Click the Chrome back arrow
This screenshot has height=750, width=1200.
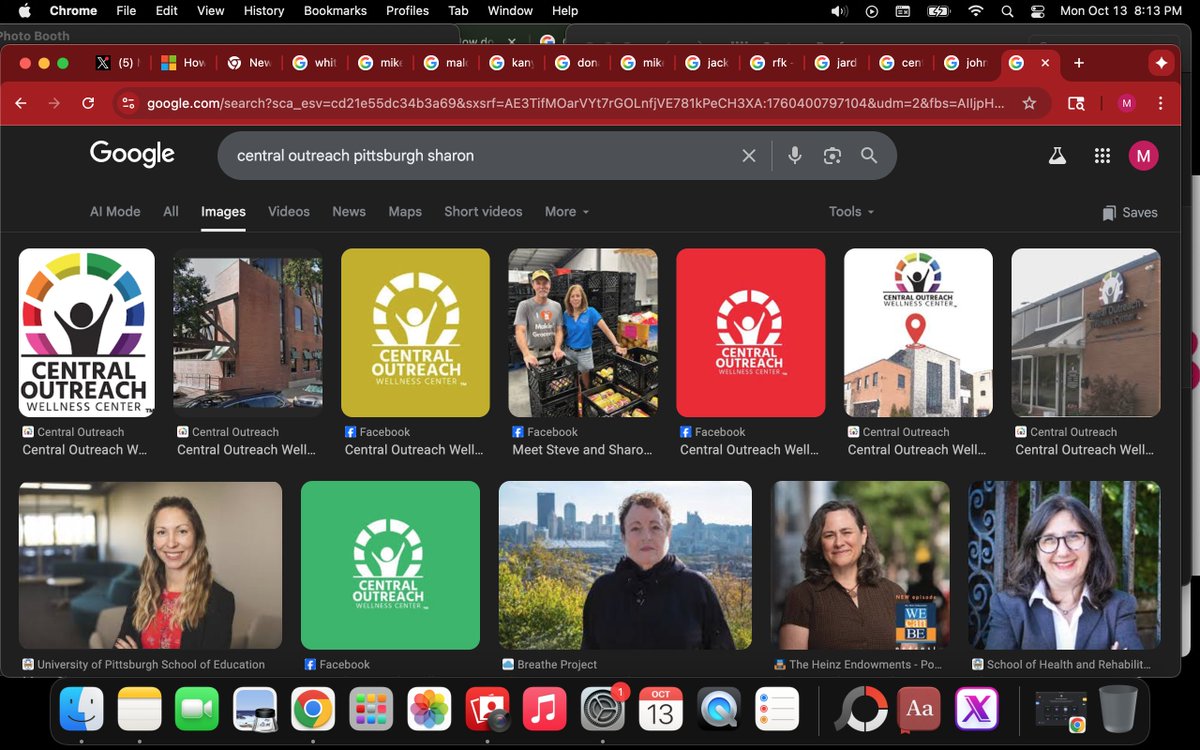pyautogui.click(x=21, y=103)
